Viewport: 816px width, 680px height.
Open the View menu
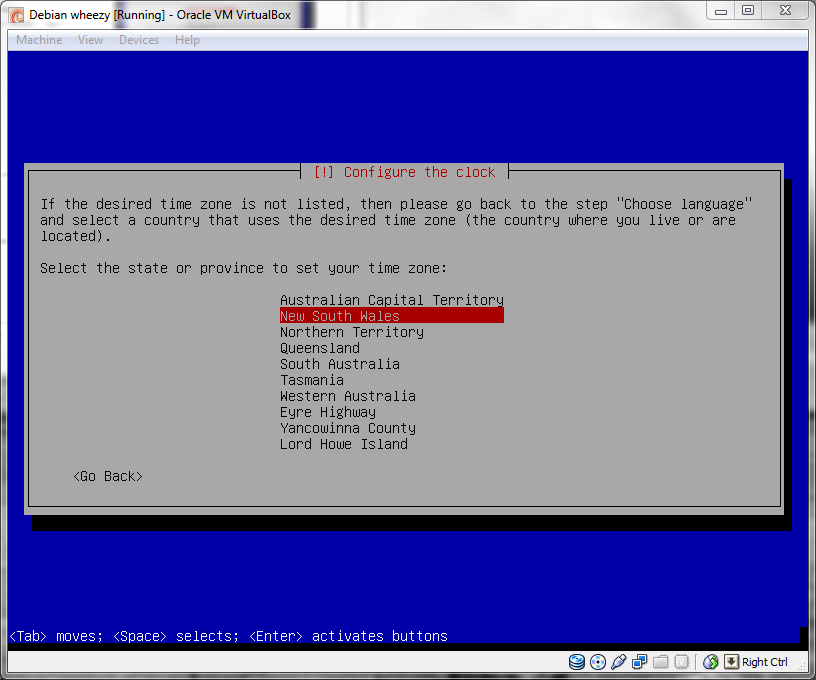pos(91,40)
